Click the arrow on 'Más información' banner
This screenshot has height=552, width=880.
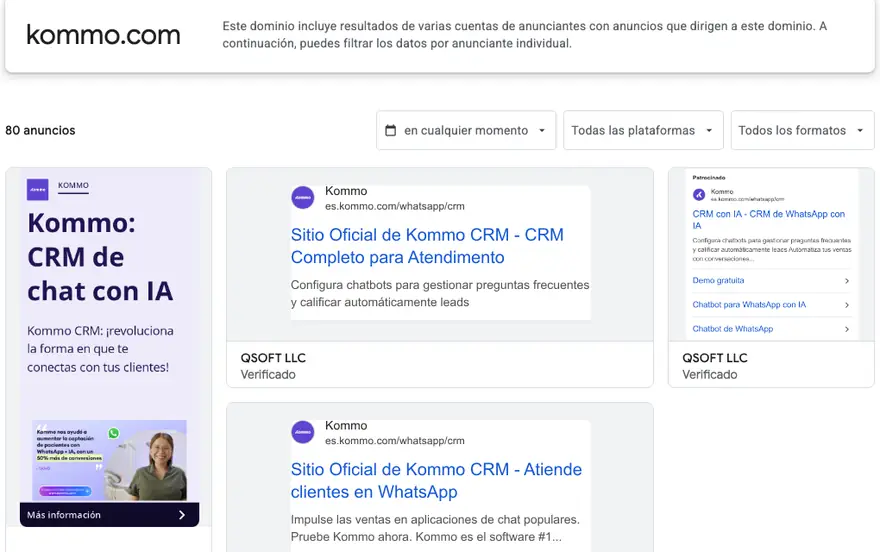coord(182,514)
